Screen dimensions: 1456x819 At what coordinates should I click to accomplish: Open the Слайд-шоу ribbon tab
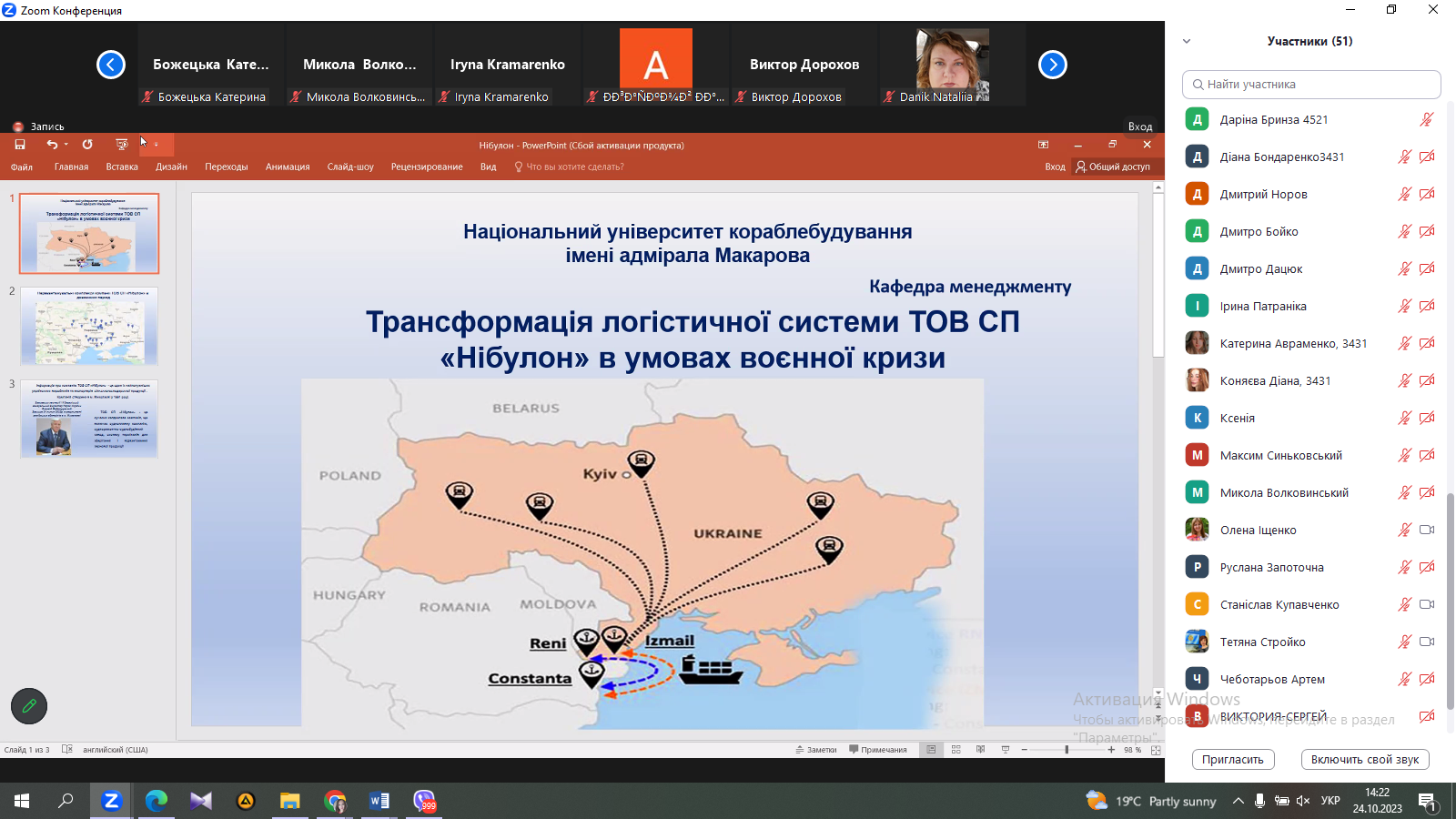[x=350, y=167]
